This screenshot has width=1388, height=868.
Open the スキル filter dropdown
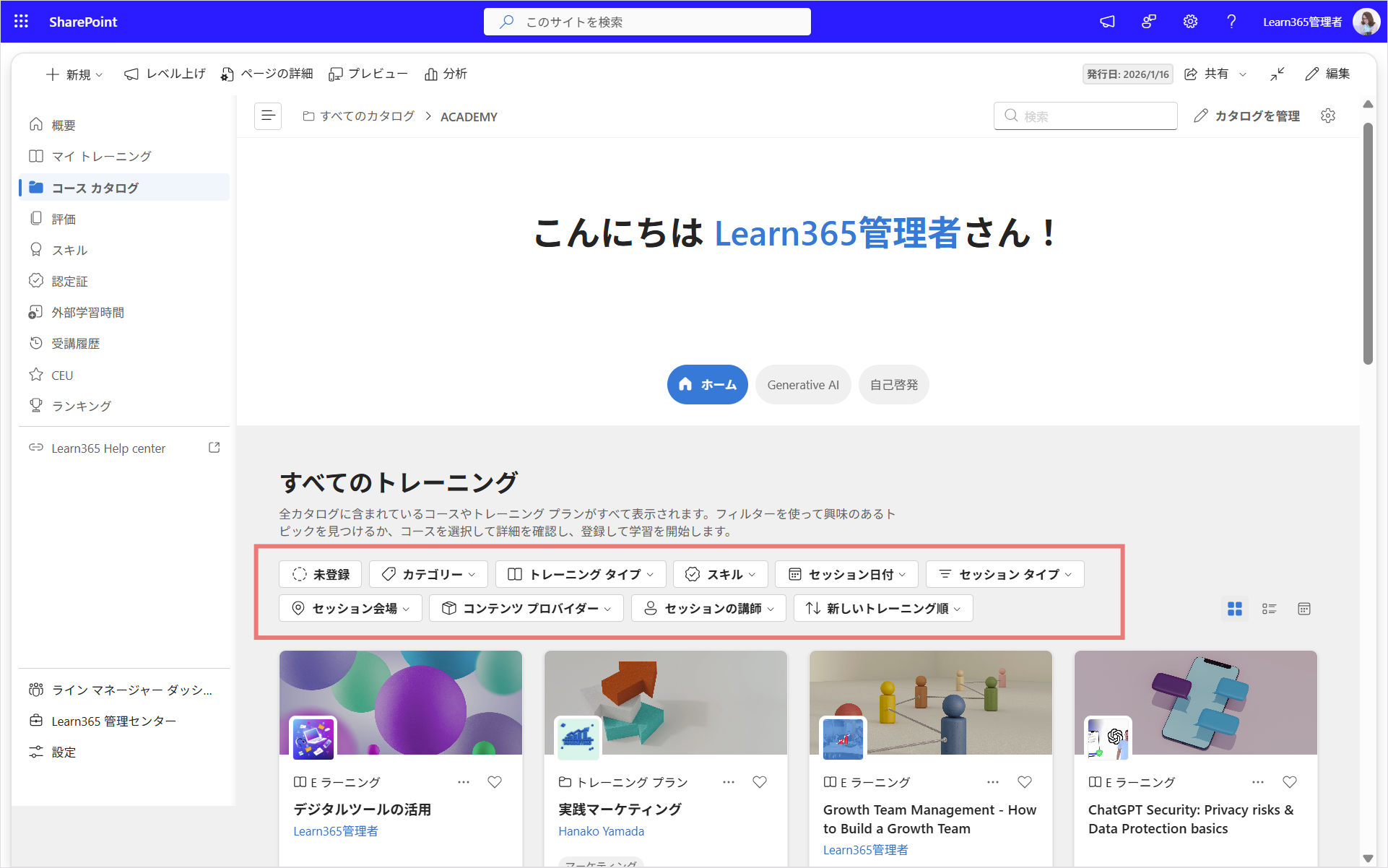[720, 574]
